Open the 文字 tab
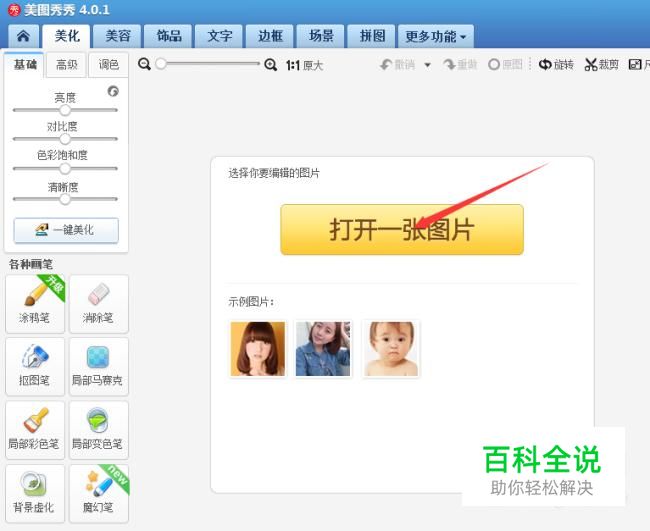Image resolution: width=650 pixels, height=531 pixels. coord(219,36)
